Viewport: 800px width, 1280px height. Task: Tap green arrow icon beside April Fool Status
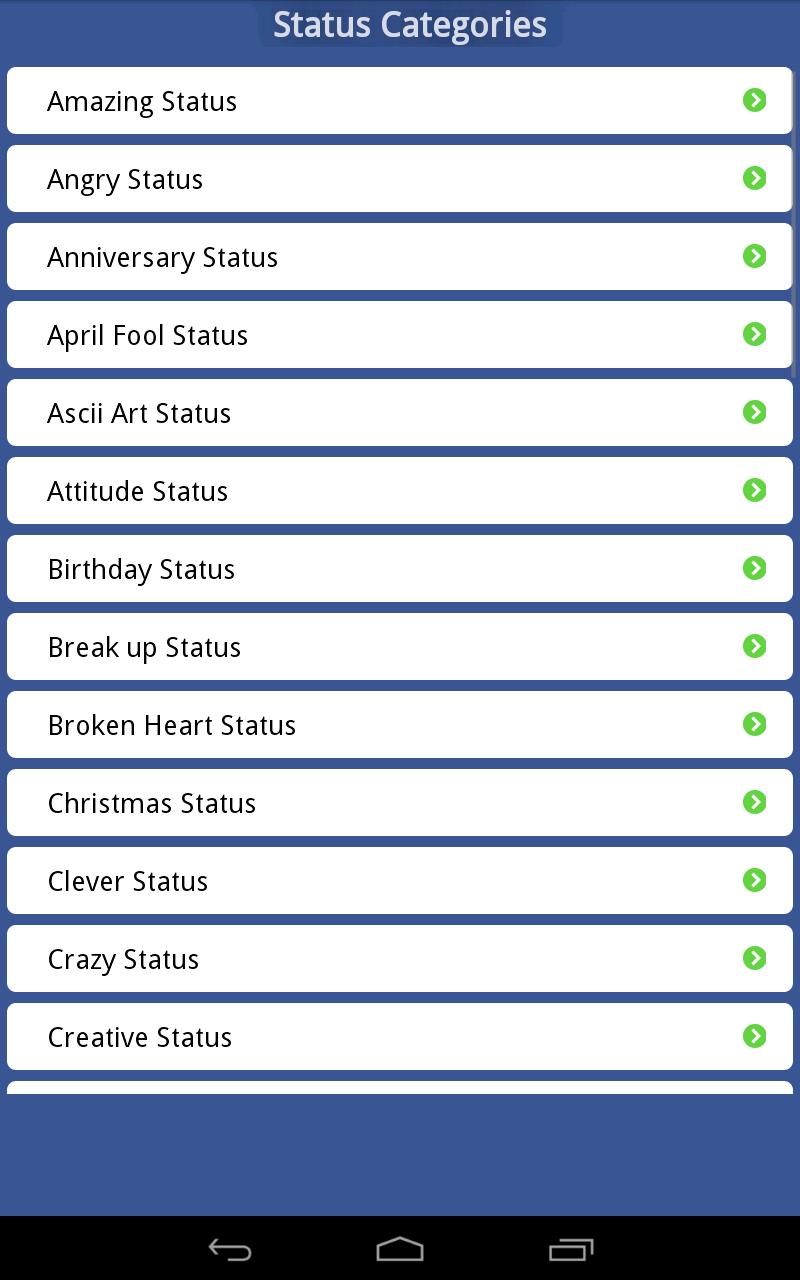click(x=755, y=334)
